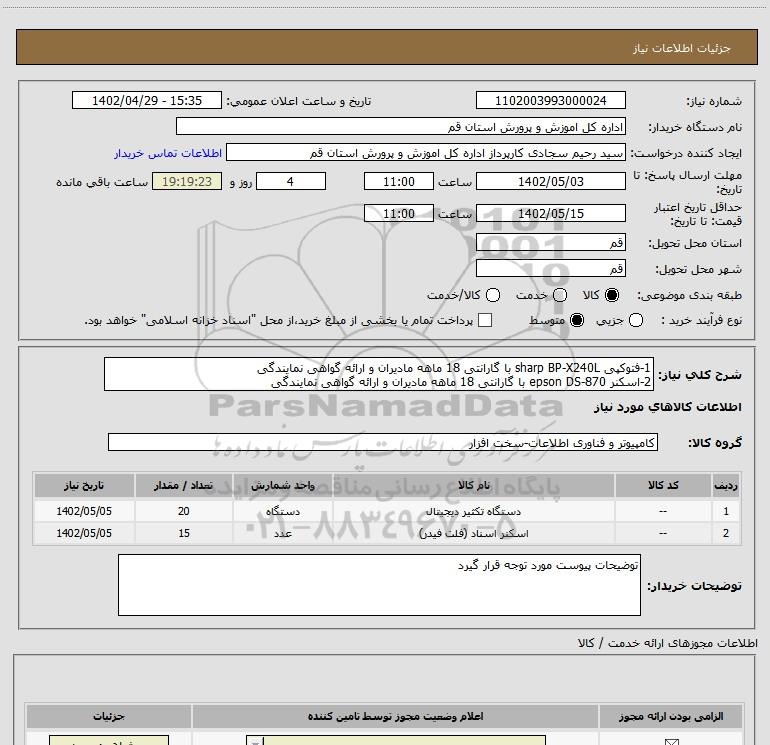Click the price validity date 1402/05/15
Screen dimensions: 770x745
pyautogui.click(x=550, y=213)
